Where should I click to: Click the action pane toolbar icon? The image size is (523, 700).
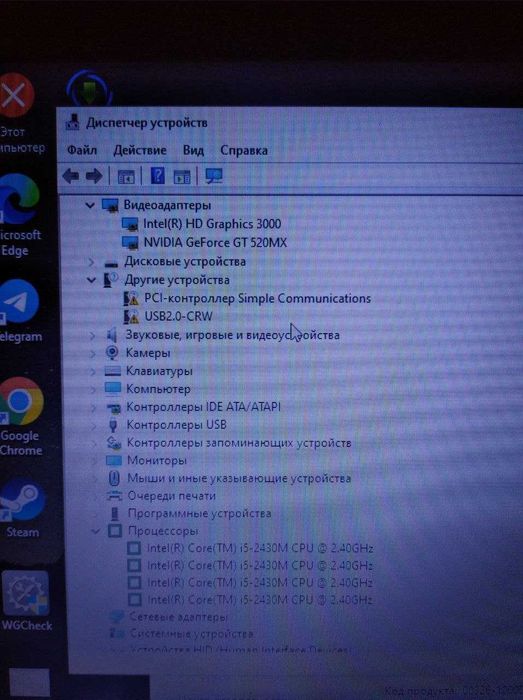(x=182, y=176)
